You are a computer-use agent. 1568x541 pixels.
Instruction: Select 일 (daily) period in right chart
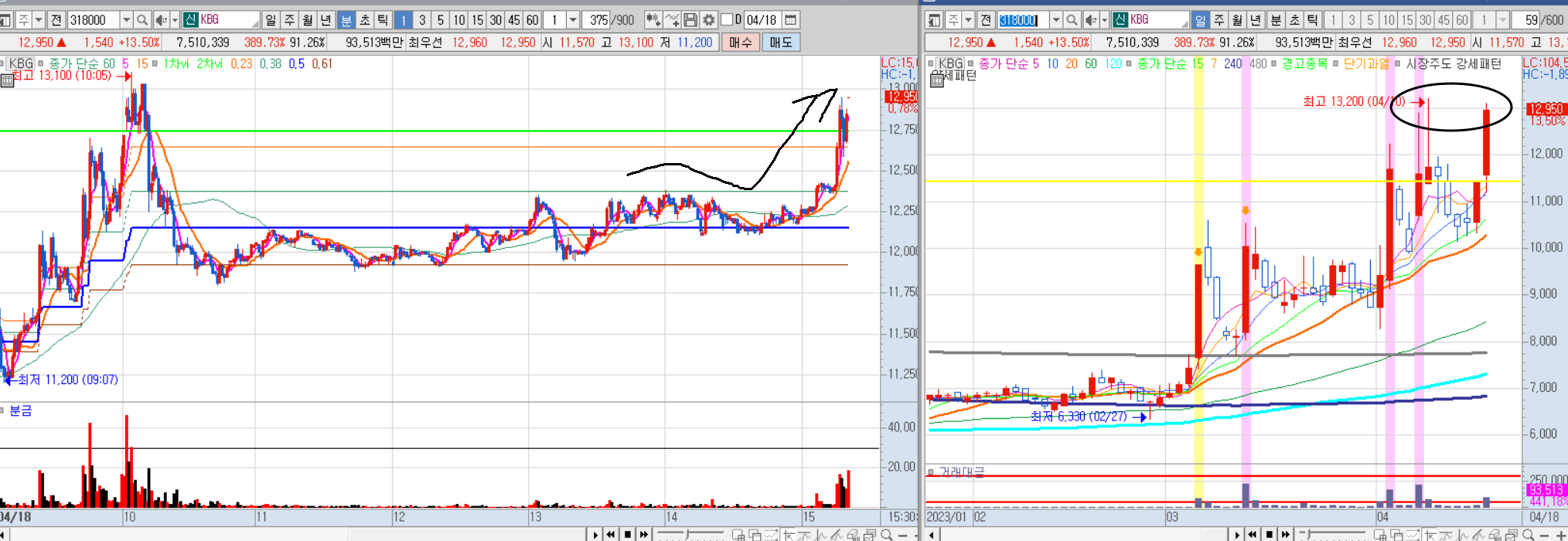coord(1200,20)
